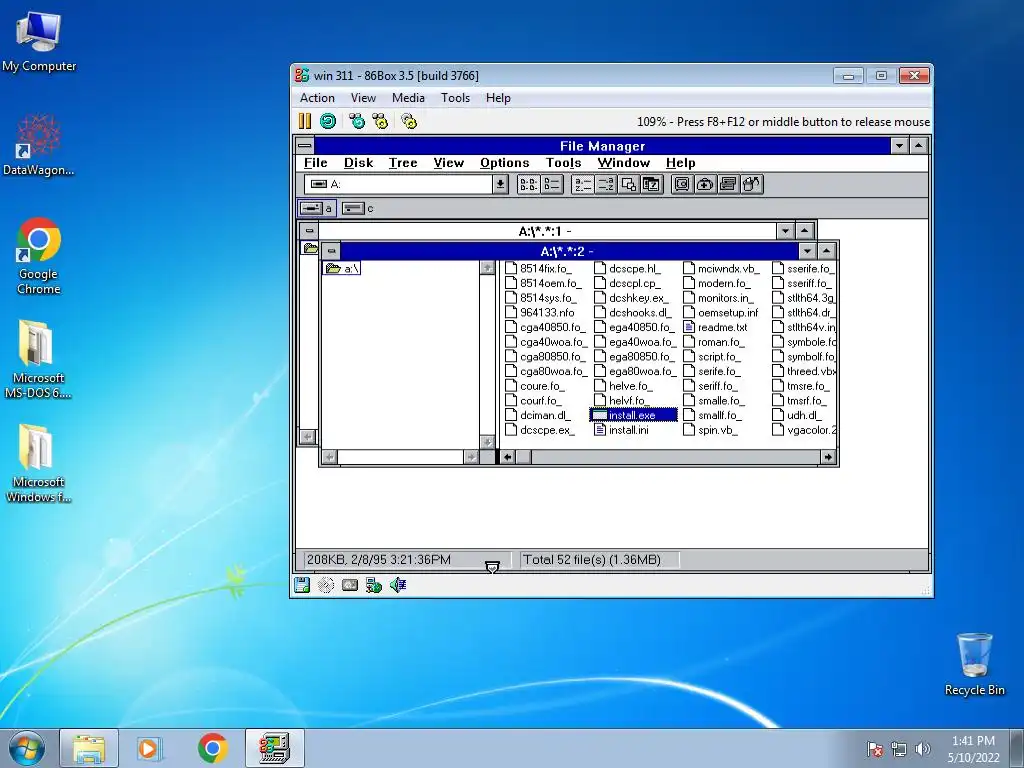Open the File menu in File Manager
This screenshot has width=1024, height=768.
pyautogui.click(x=315, y=163)
